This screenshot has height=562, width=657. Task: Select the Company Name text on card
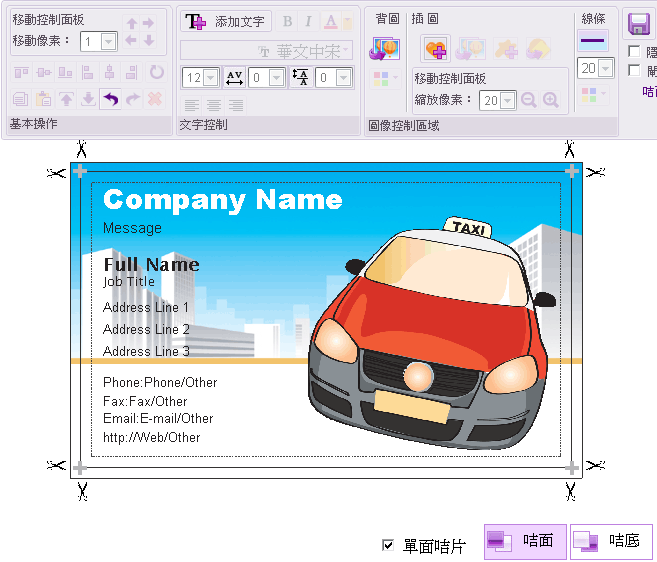[222, 200]
